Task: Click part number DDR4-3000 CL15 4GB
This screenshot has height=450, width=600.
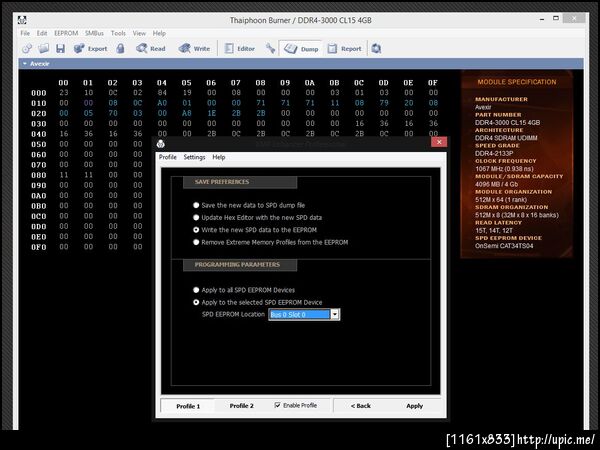Action: 507,122
